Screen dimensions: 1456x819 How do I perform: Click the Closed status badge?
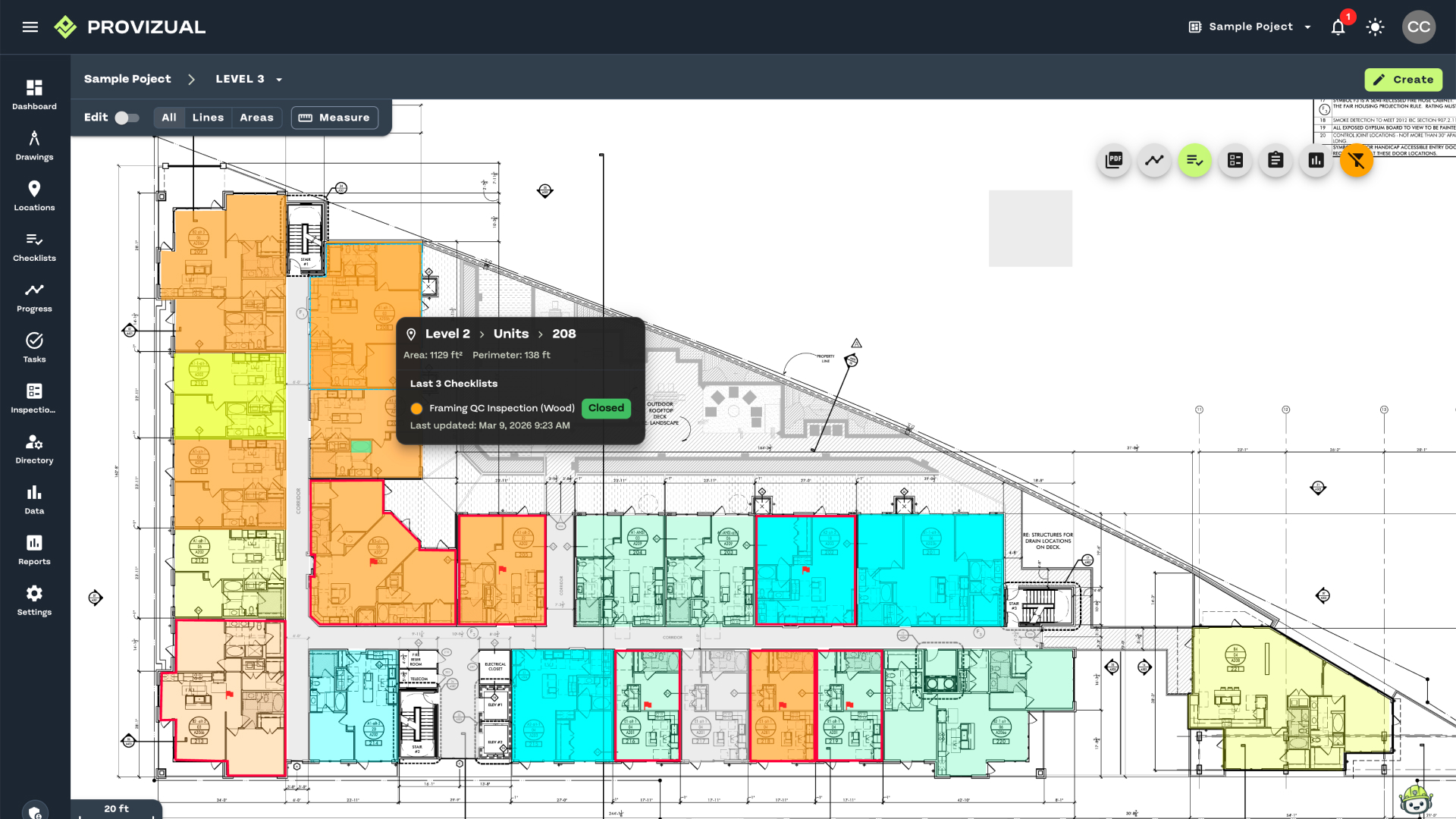point(606,408)
